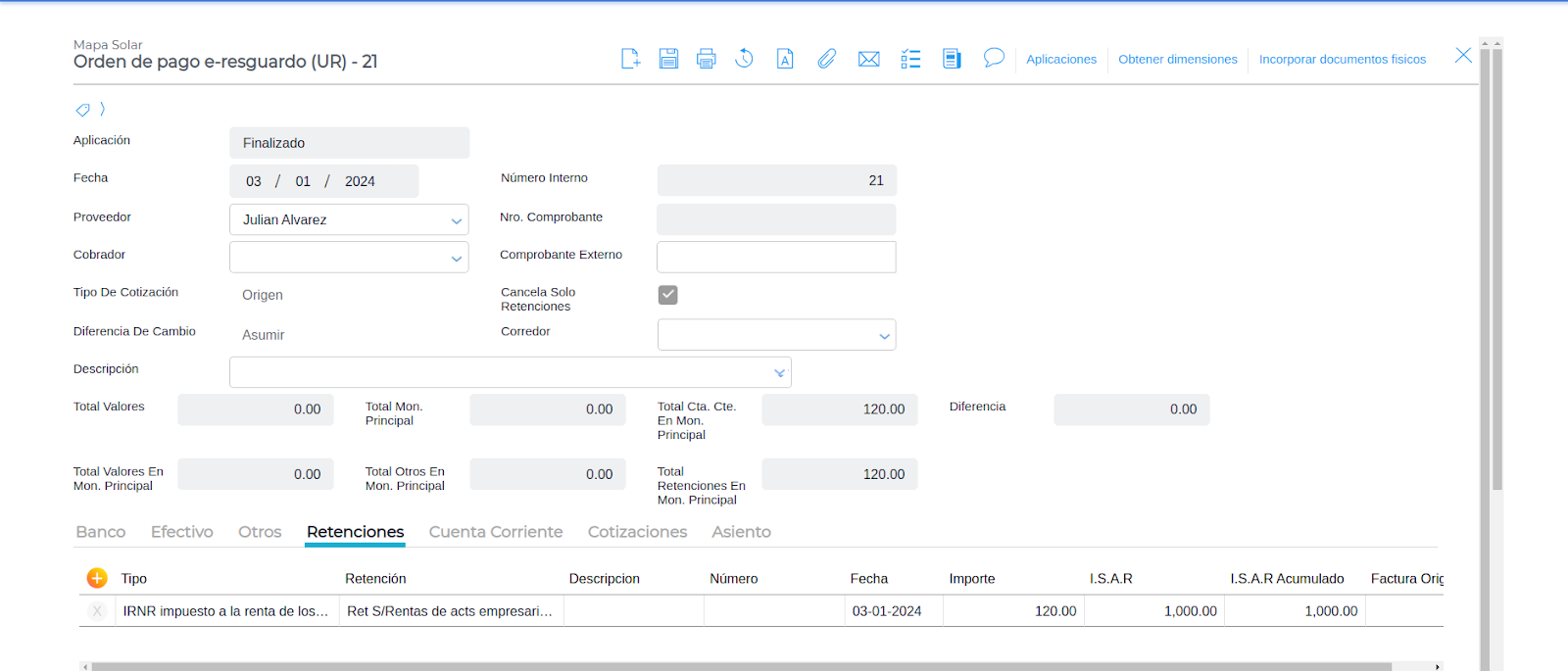Image resolution: width=1568 pixels, height=671 pixels.
Task: Click the Comprobante Externo input field
Action: coord(775,257)
